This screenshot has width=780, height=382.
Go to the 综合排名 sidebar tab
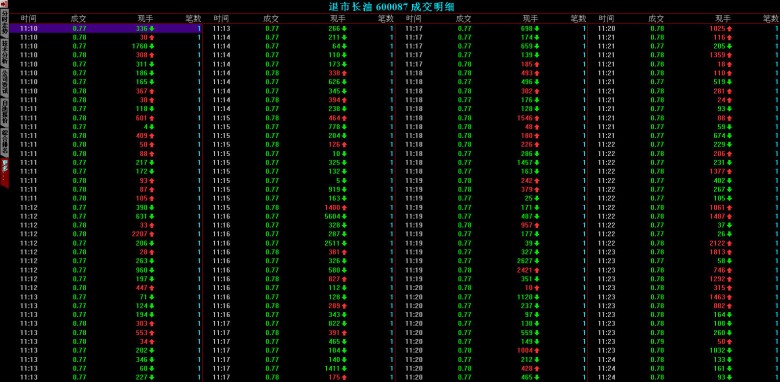pos(4,140)
